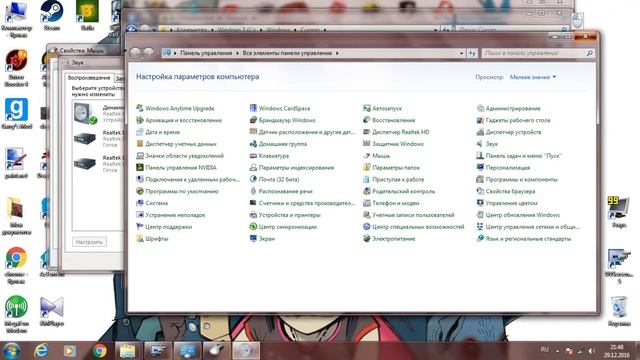Open Центр синхронизации icon
The width and height of the screenshot is (640, 360).
click(x=253, y=227)
